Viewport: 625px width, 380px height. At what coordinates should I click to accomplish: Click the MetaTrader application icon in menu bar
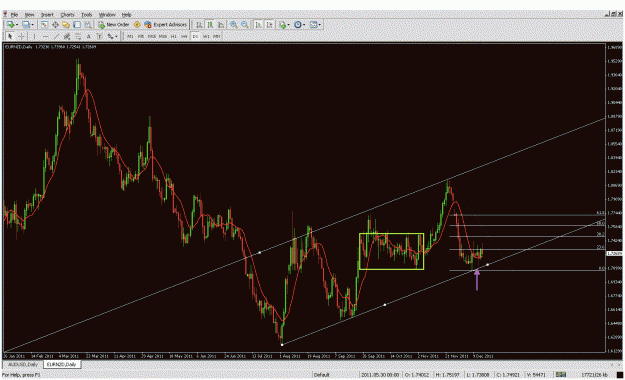tap(5, 14)
